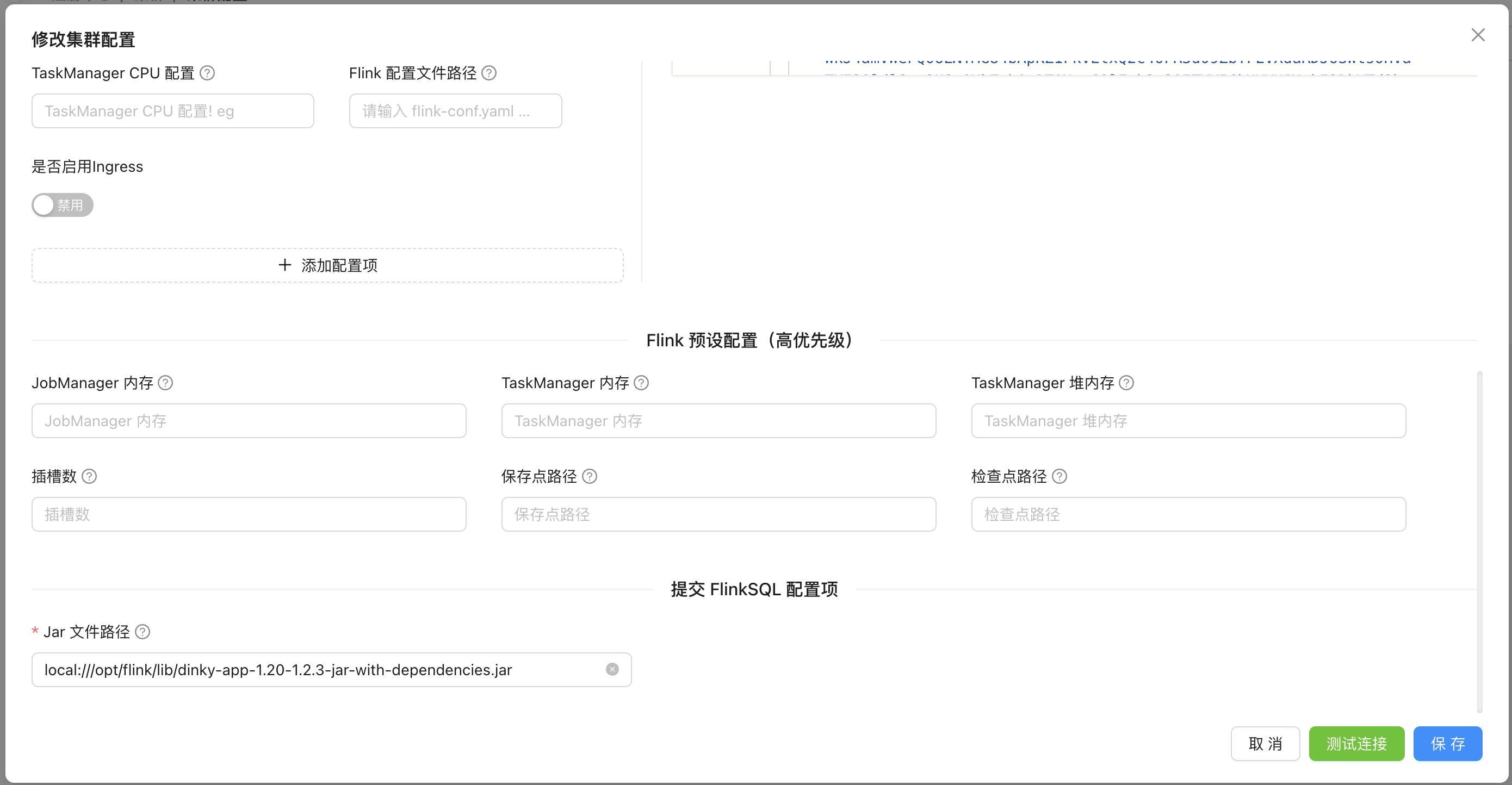Click help icon beside Flink 配置文件路径
The image size is (1512, 785).
pos(489,73)
